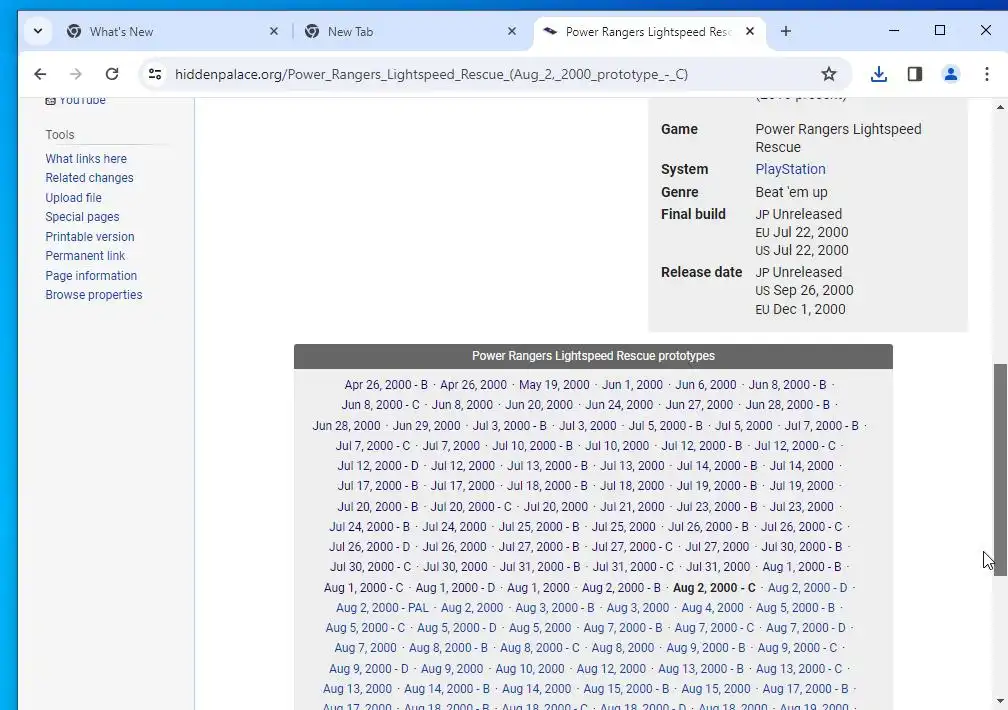Open the Jul 7, 2000 - C prototype
Image resolution: width=1008 pixels, height=710 pixels.
(x=372, y=446)
